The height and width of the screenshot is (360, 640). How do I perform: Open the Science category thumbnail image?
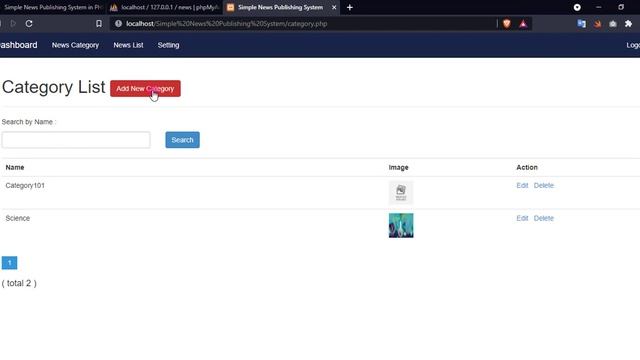(401, 225)
